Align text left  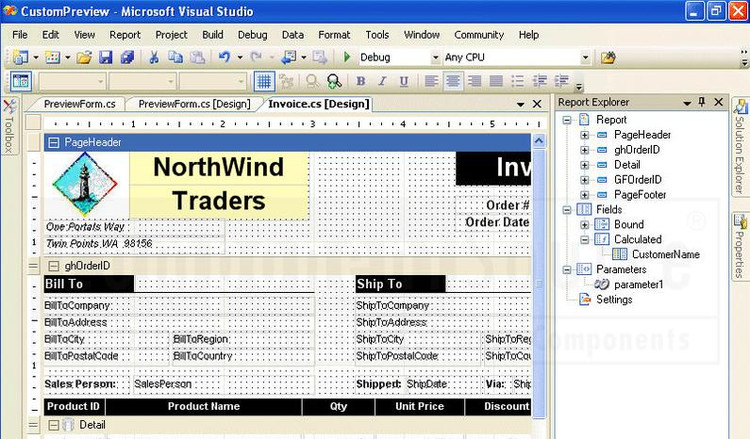coord(431,81)
